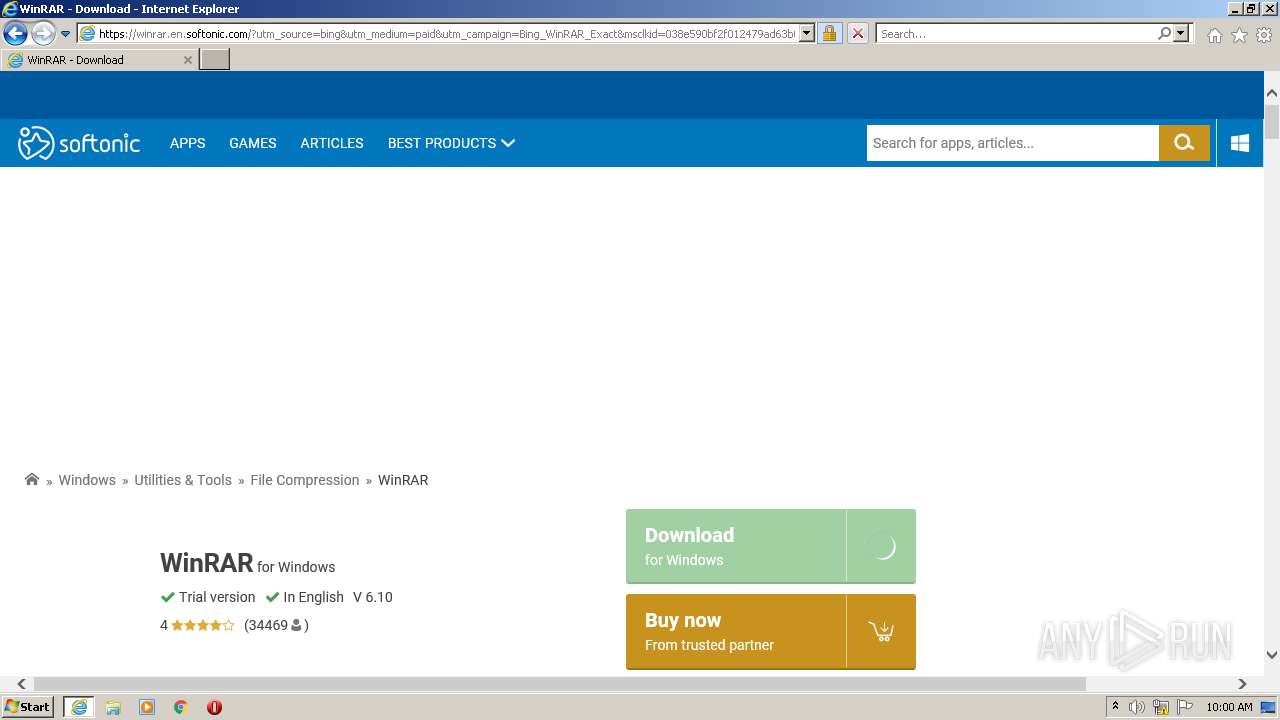Click the breadcrumb home icon

(x=32, y=480)
